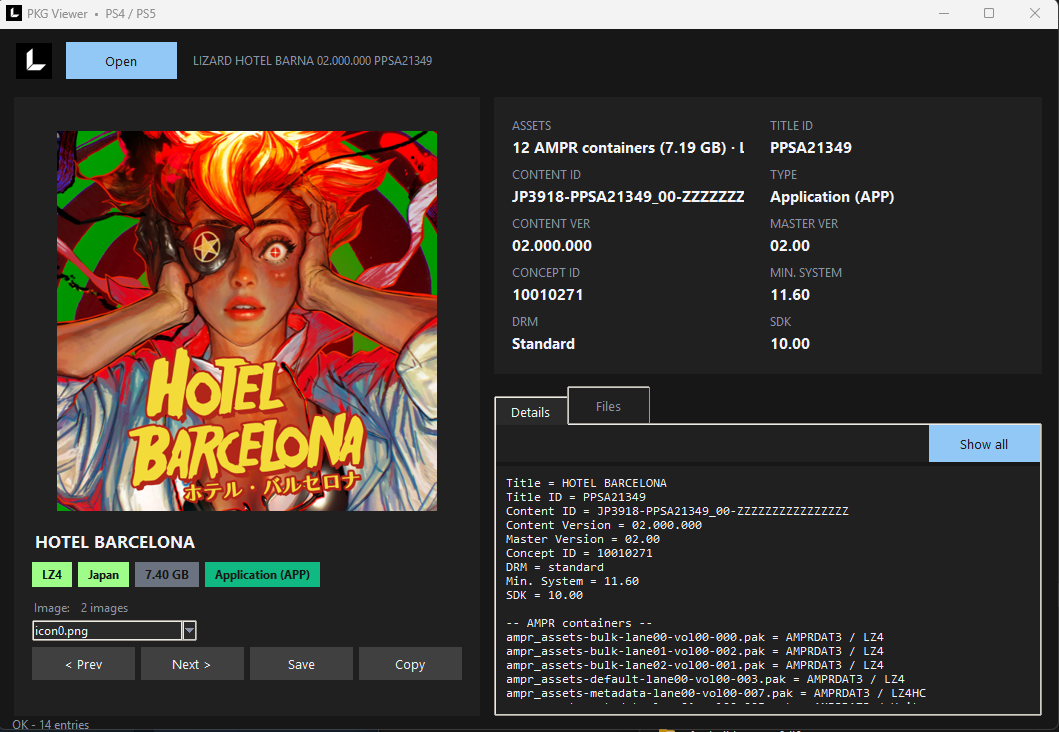
Task: Click the Show all button
Action: pos(984,444)
